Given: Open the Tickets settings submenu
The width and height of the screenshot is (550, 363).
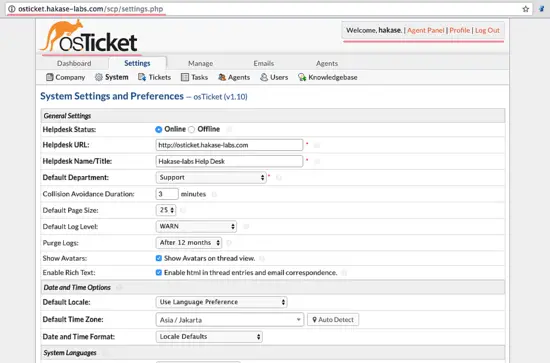Looking at the screenshot, I should pos(154,77).
